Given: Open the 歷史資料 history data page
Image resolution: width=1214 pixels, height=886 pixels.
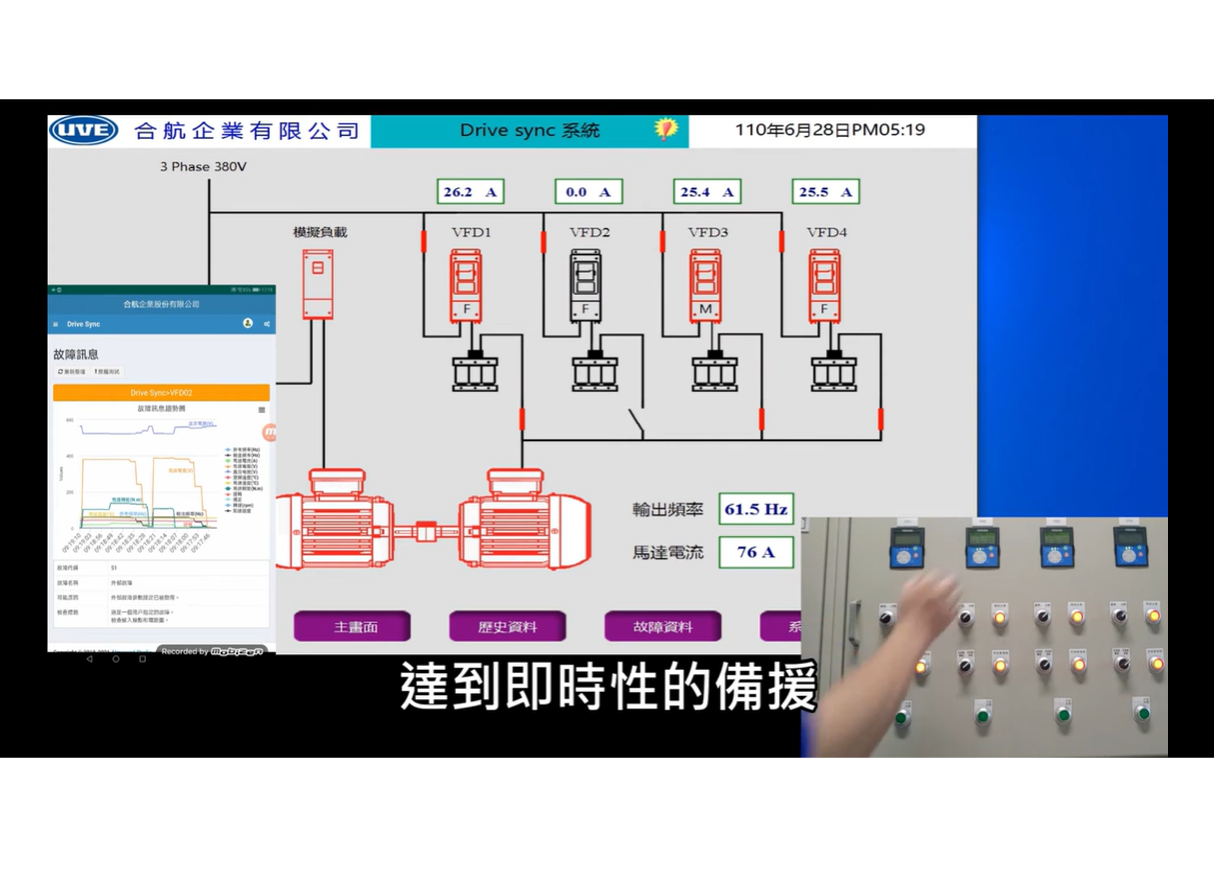Looking at the screenshot, I should click(x=507, y=627).
